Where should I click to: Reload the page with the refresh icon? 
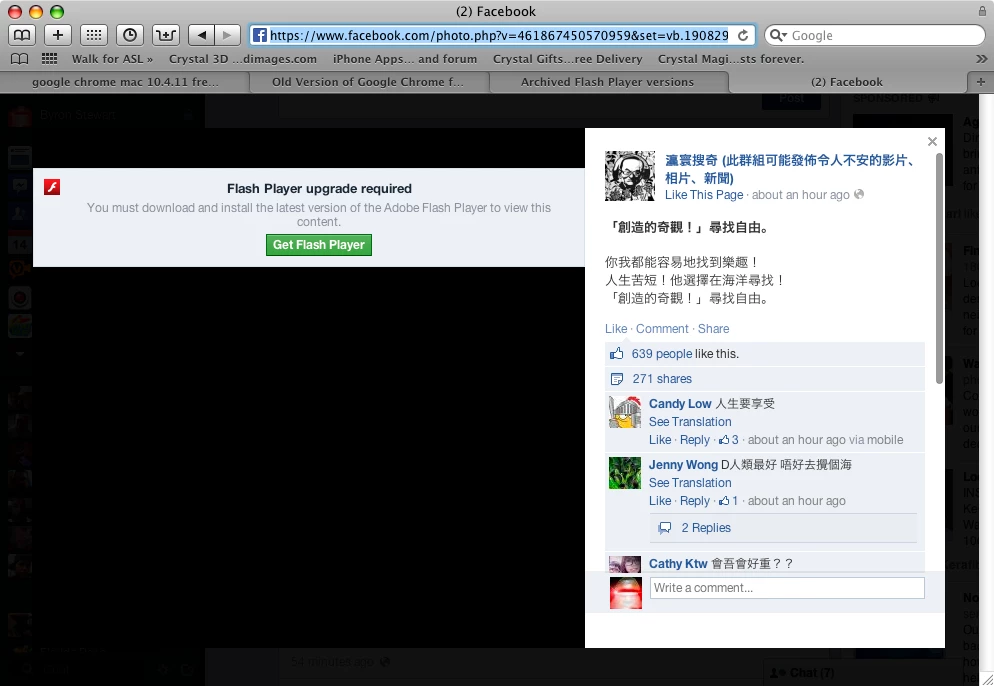[x=743, y=36]
